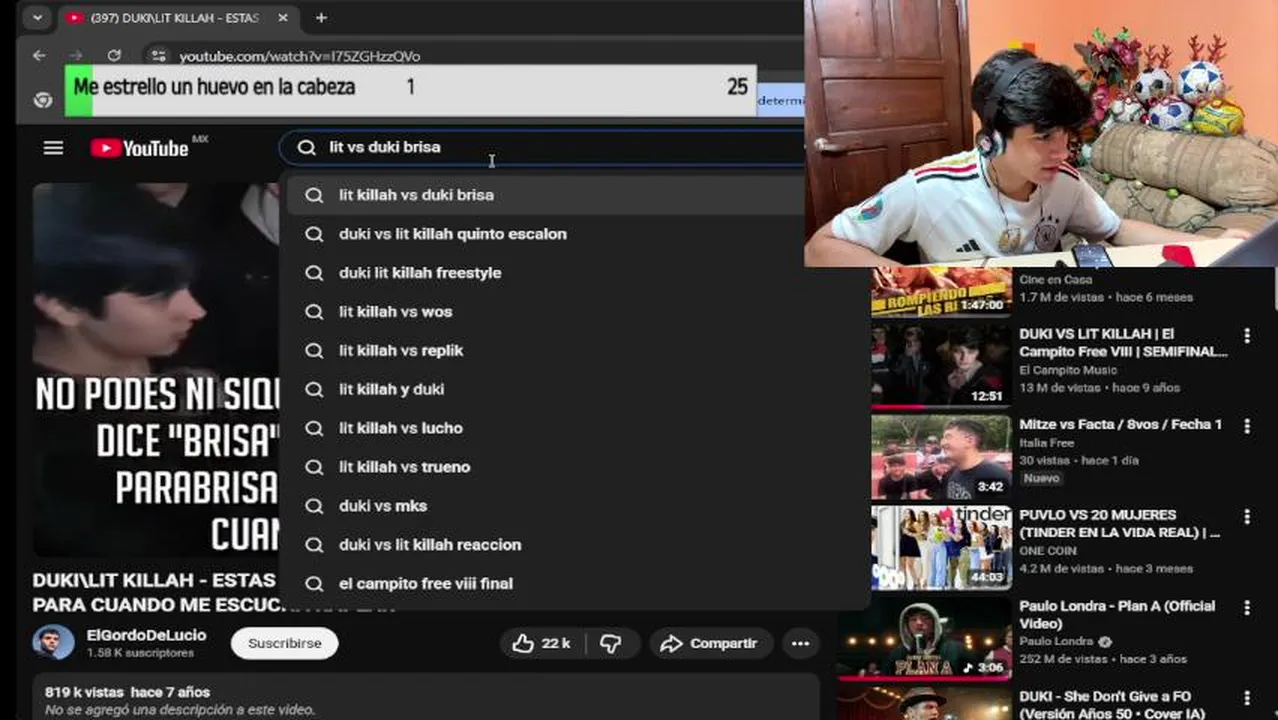1278x720 pixels.
Task: Open options menu for DUKI VS LIT KILLAH video
Action: (1247, 336)
